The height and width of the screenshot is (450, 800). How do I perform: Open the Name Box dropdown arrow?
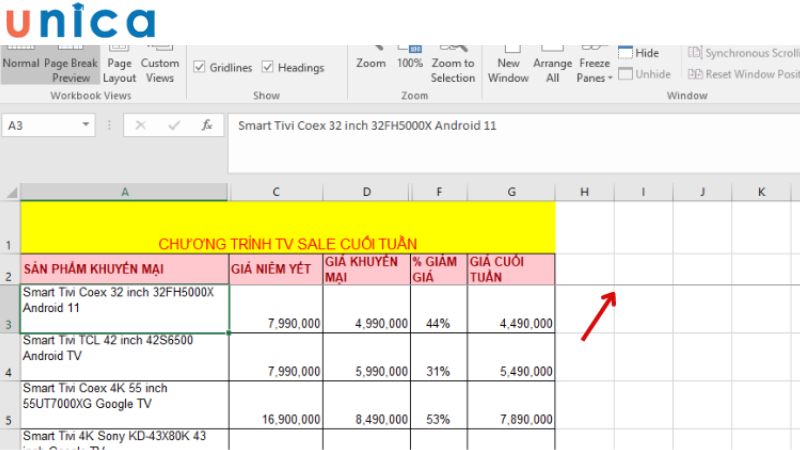[86, 126]
